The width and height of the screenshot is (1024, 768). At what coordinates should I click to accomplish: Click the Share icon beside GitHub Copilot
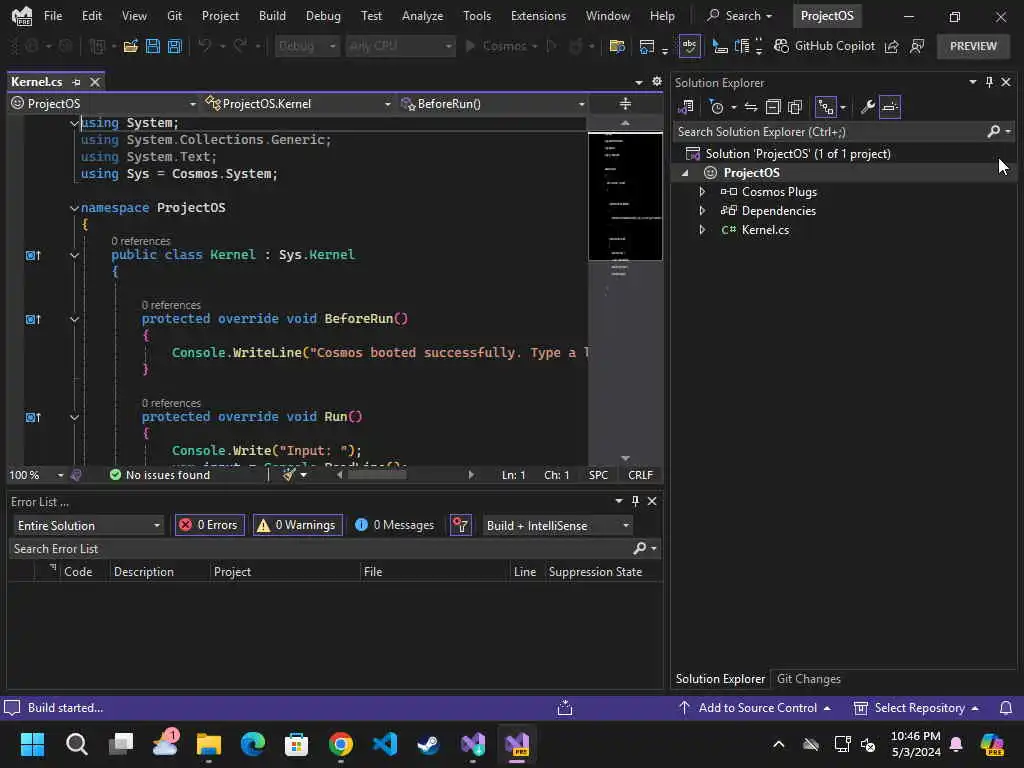[891, 46]
